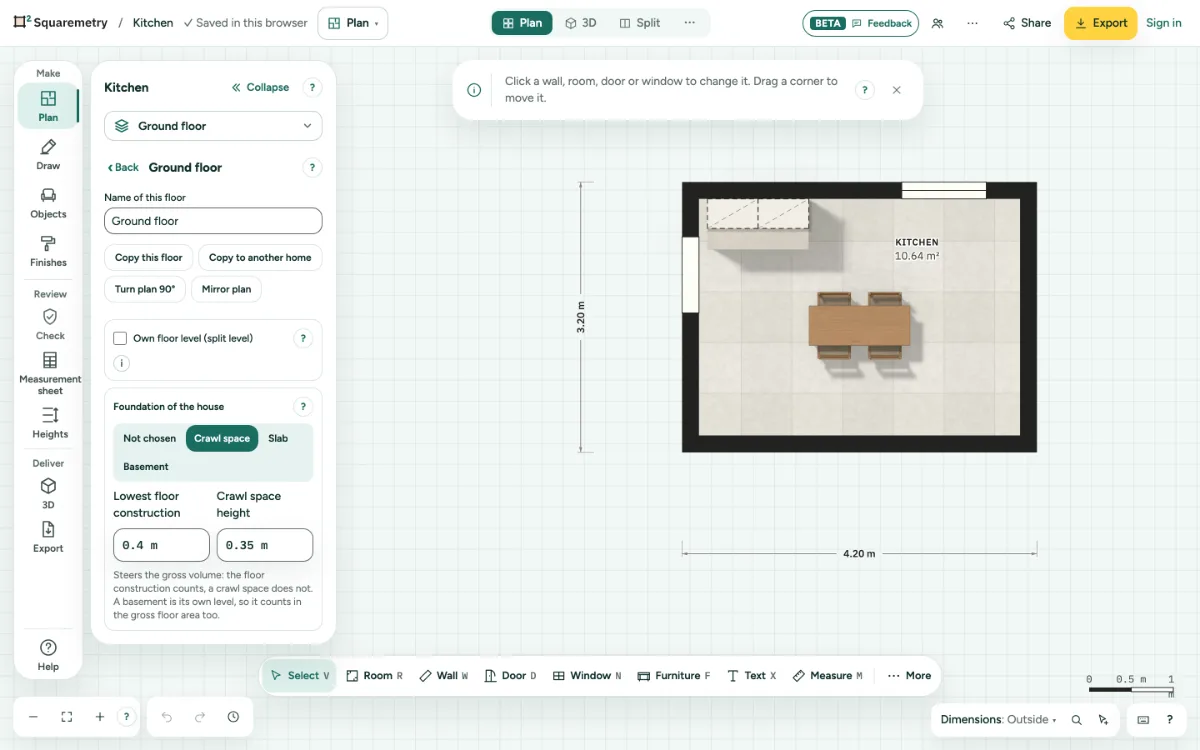Click the yellow Export button
The width and height of the screenshot is (1200, 750).
tap(1100, 23)
